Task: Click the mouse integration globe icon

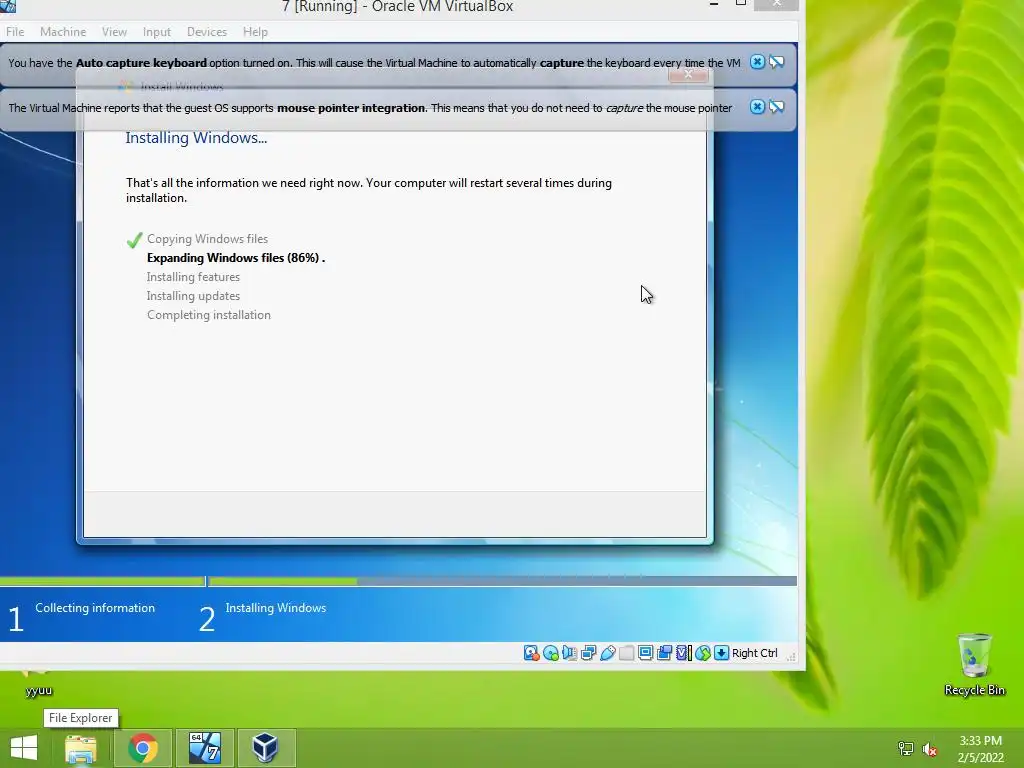Action: point(703,653)
